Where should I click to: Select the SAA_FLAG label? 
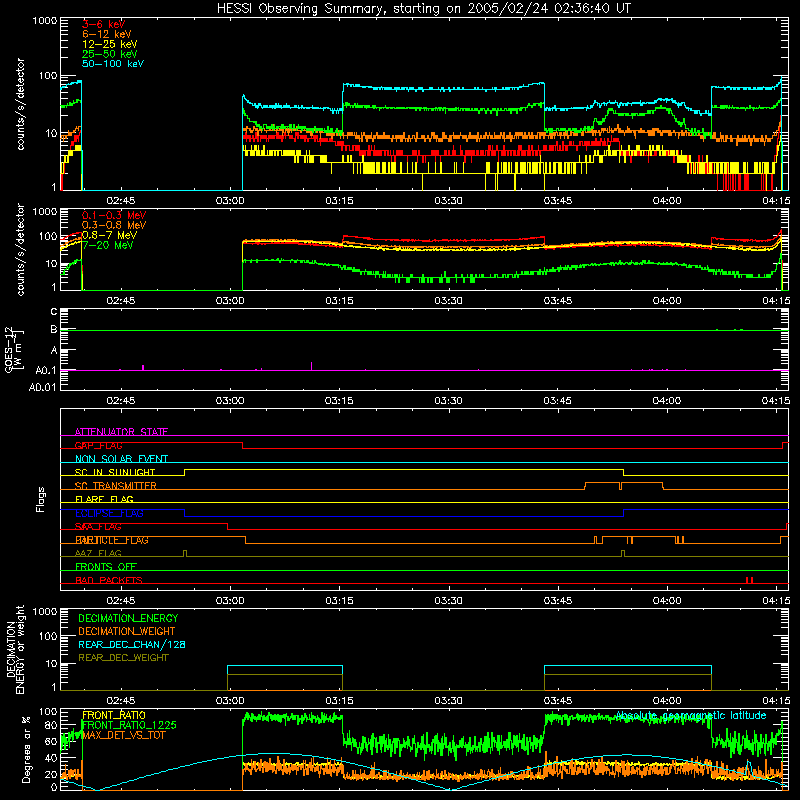(98, 527)
